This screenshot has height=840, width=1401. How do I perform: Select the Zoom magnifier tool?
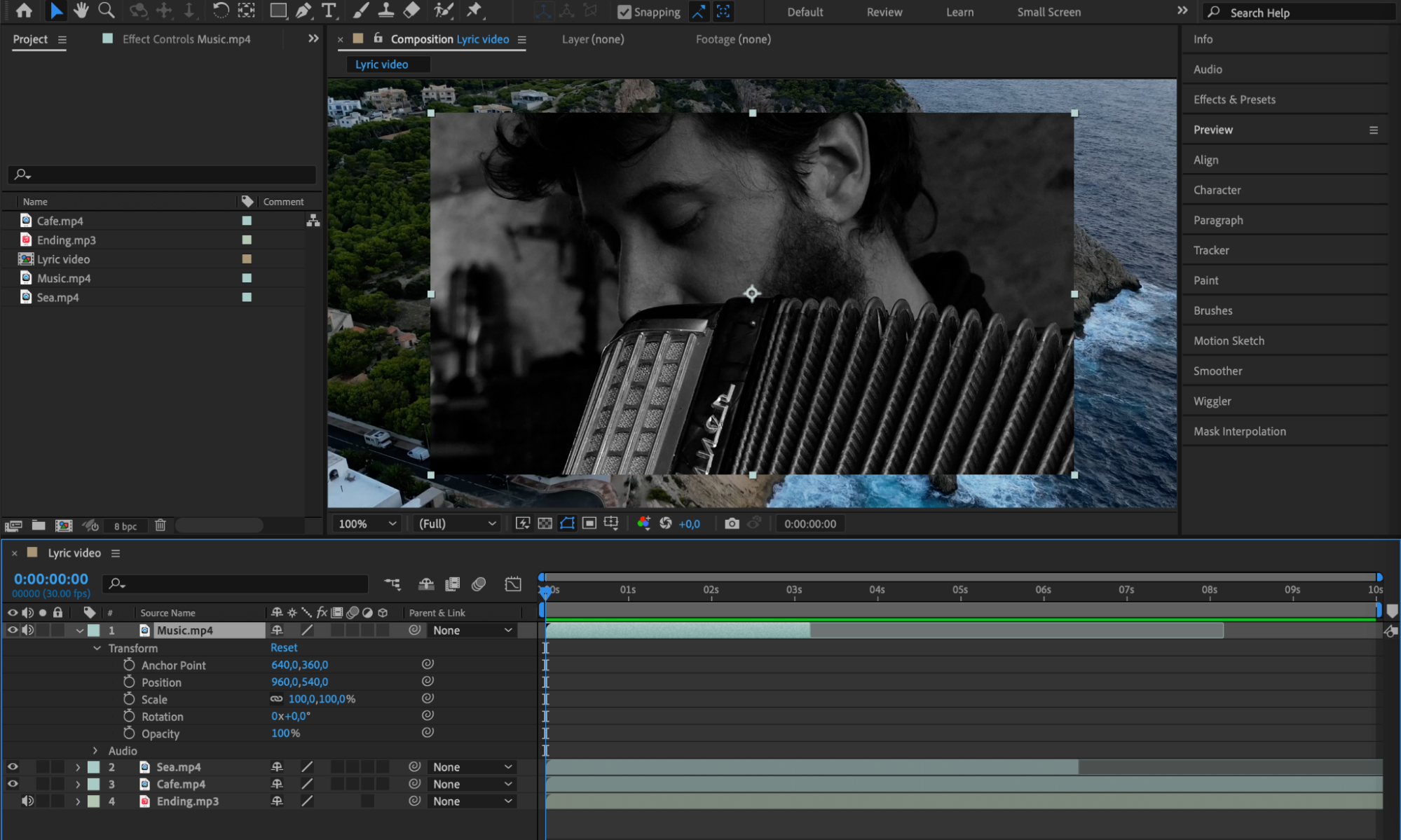tap(106, 11)
